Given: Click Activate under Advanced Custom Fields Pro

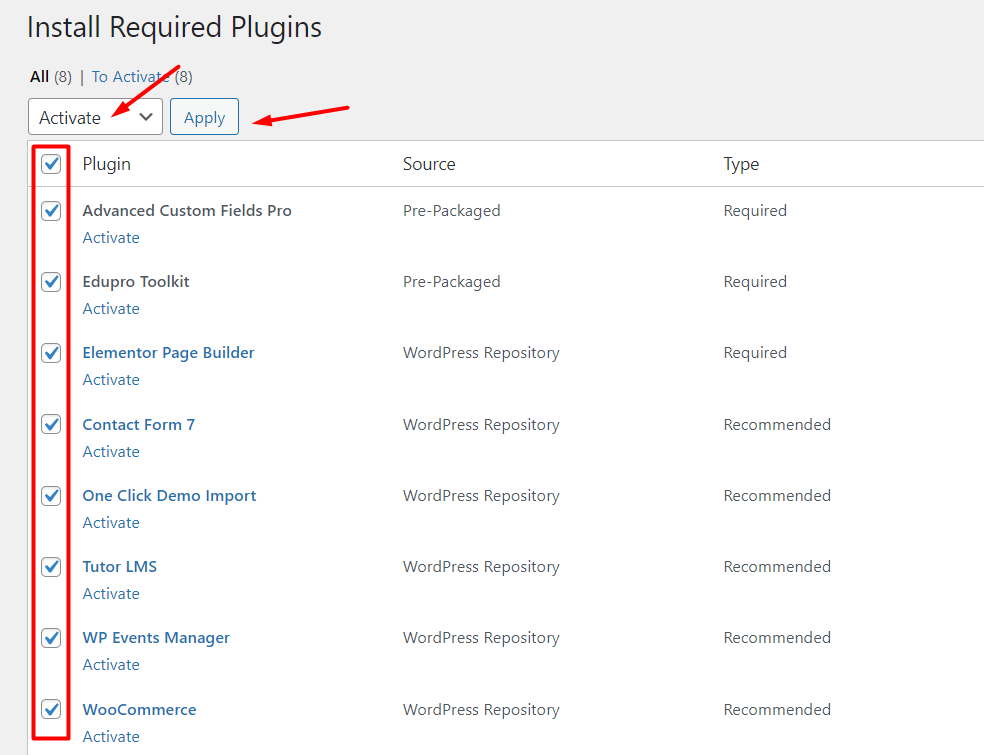Looking at the screenshot, I should pos(111,238).
